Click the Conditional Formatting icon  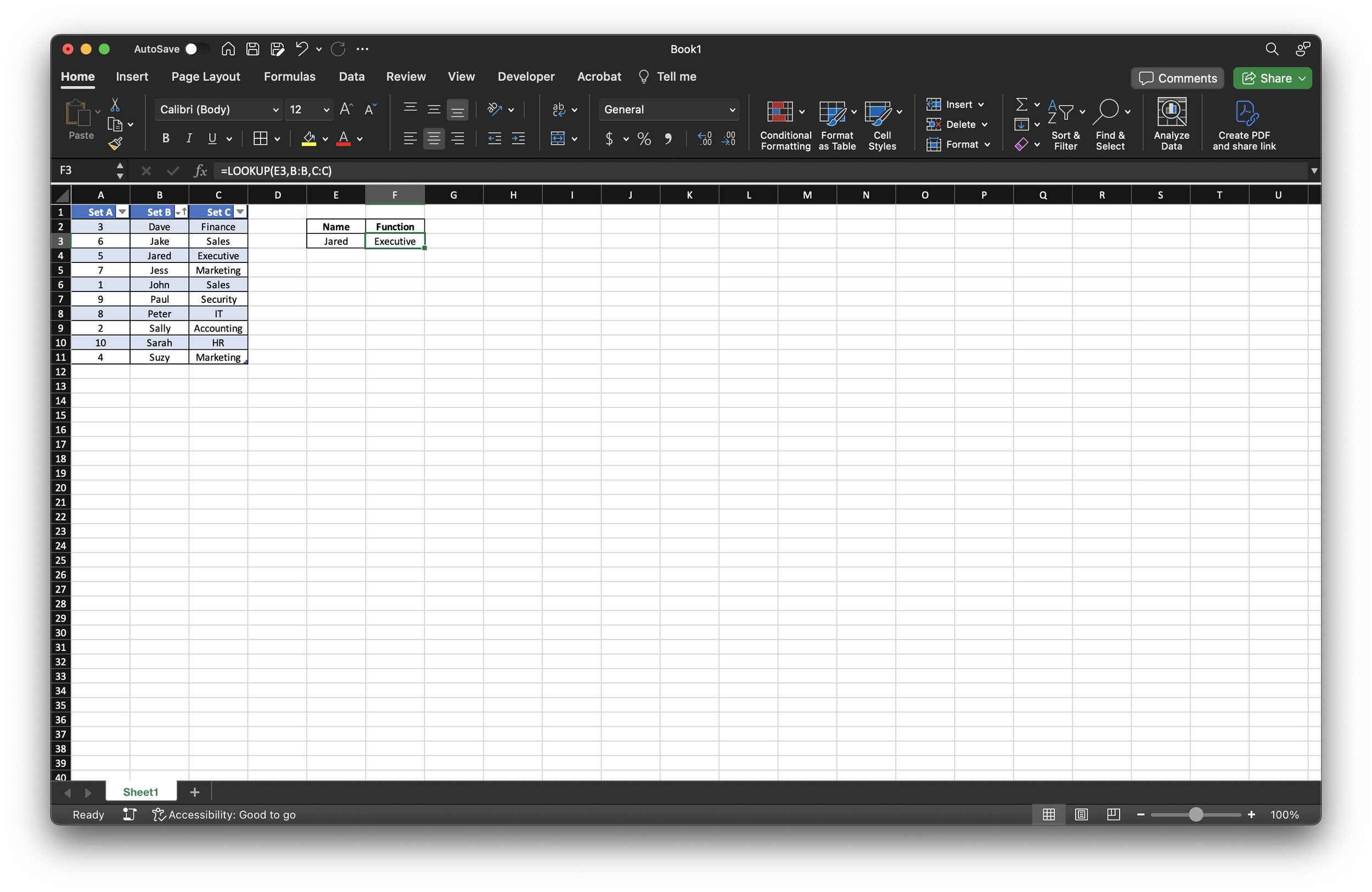[x=779, y=111]
